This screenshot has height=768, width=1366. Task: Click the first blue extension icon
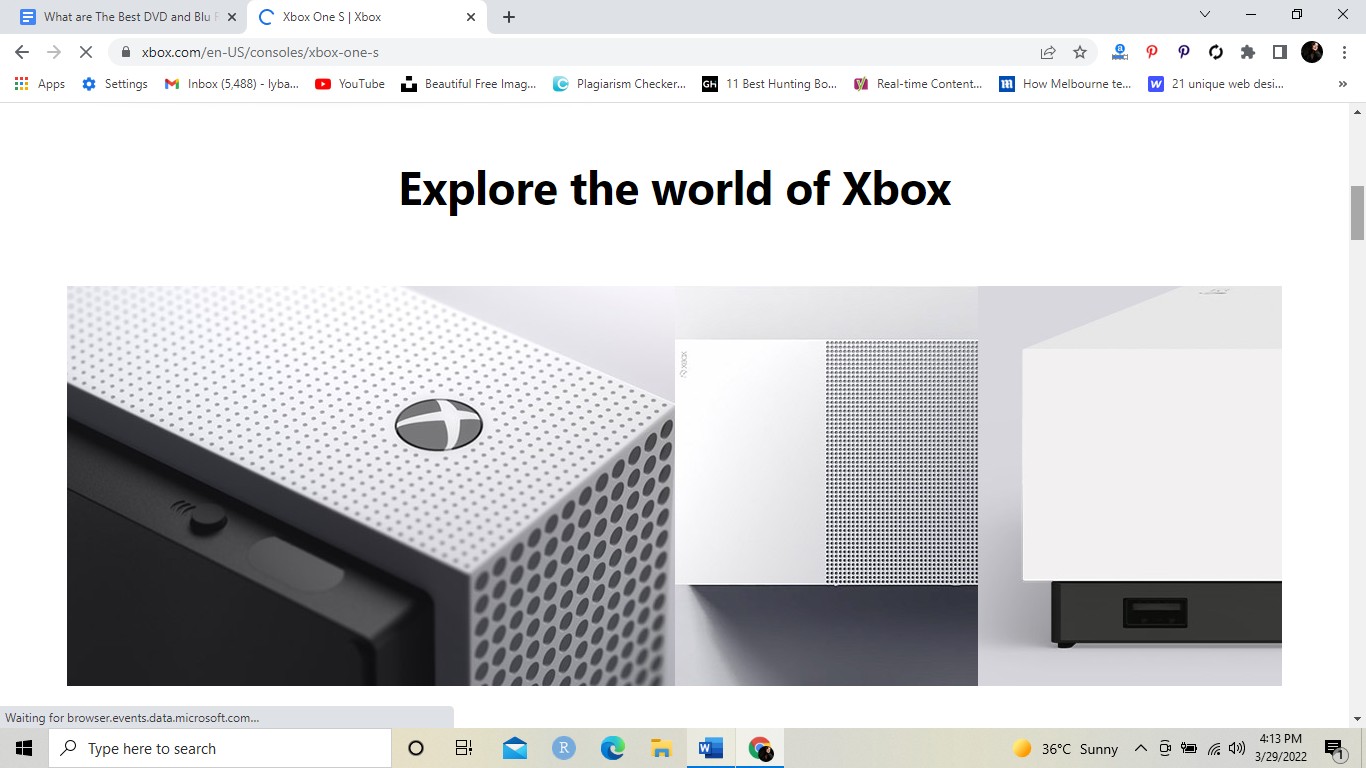1120,52
